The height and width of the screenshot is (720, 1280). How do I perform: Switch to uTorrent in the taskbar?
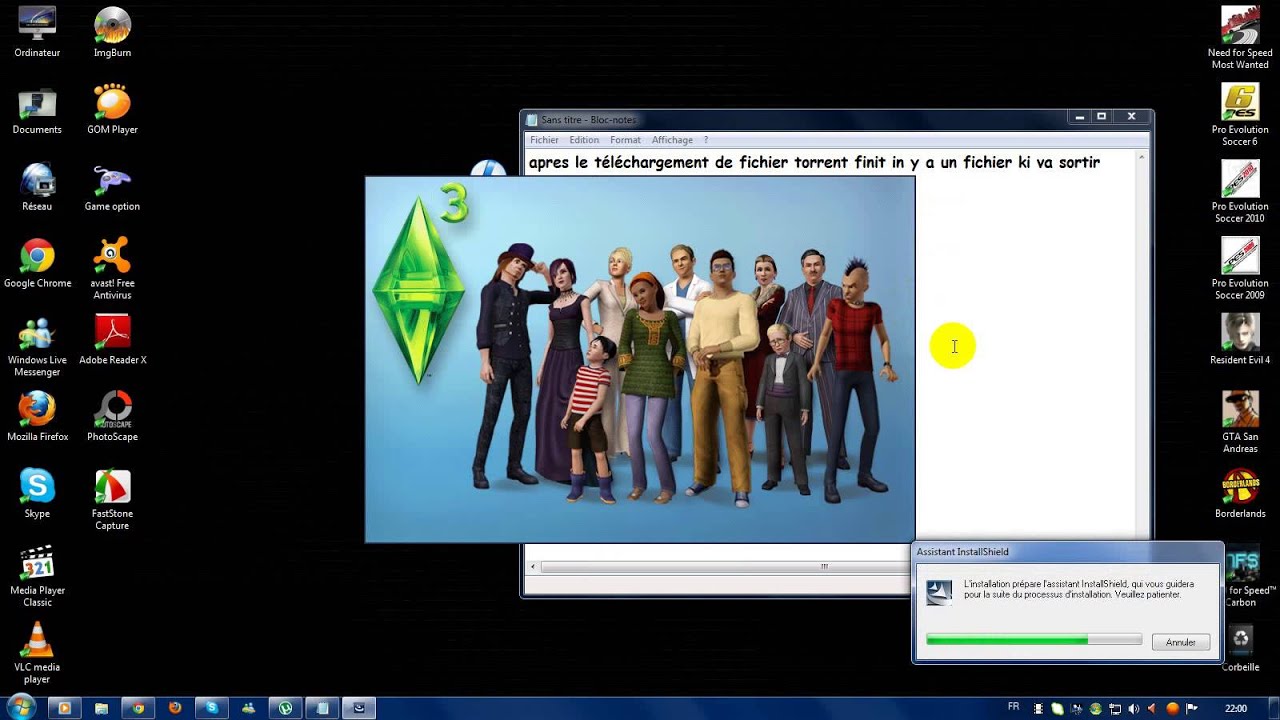click(285, 708)
